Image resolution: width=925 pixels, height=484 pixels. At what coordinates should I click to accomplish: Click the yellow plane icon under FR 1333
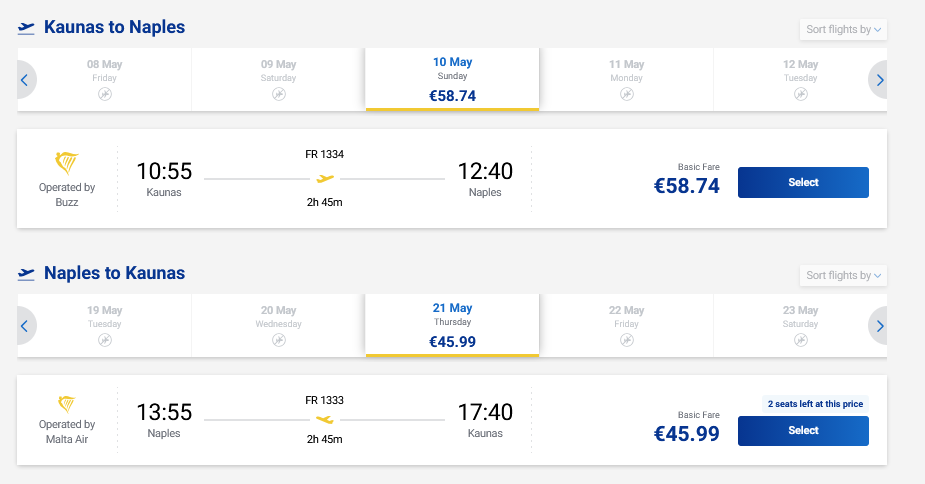point(324,420)
